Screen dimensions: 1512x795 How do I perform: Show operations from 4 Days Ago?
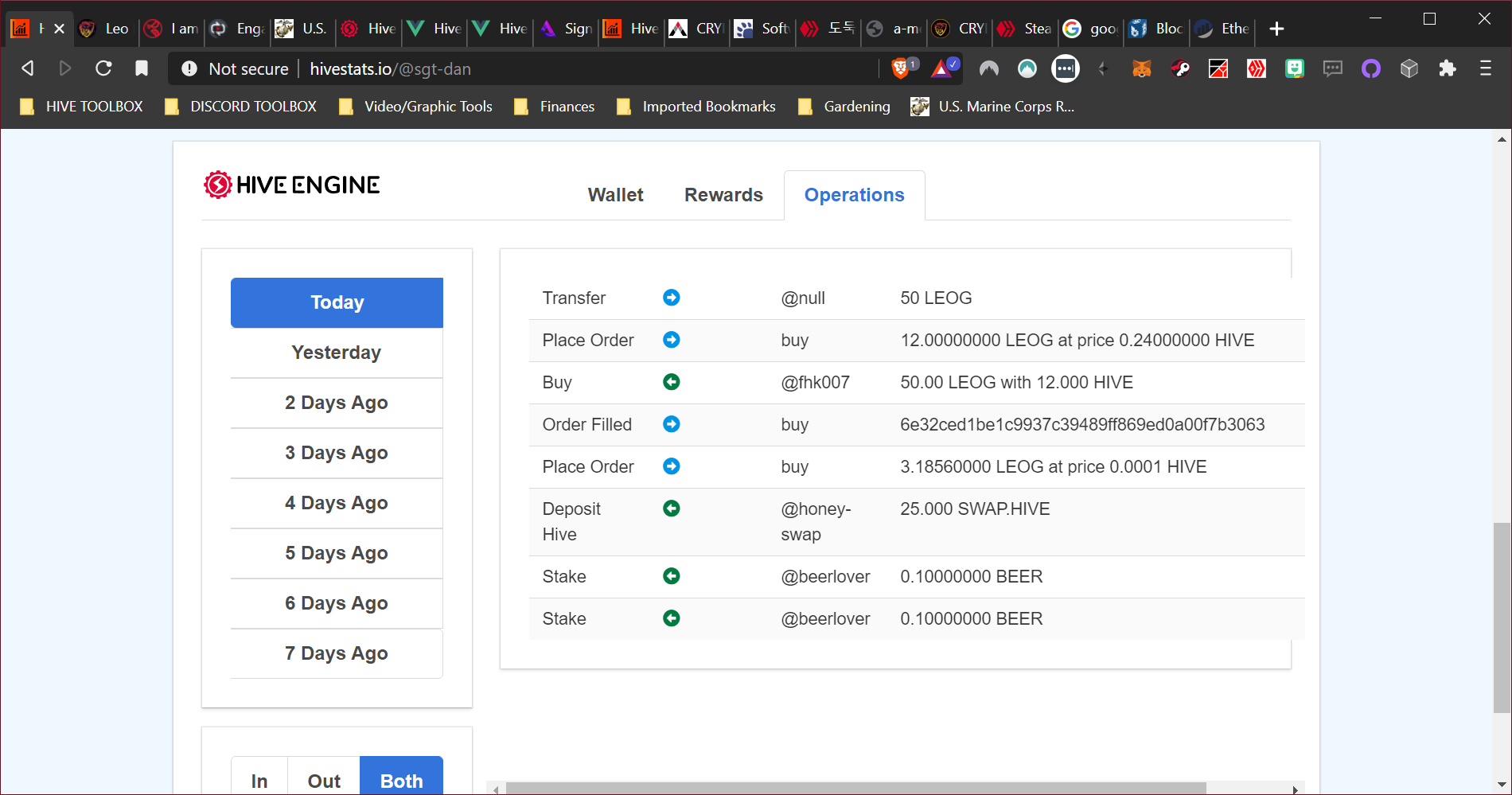click(337, 503)
